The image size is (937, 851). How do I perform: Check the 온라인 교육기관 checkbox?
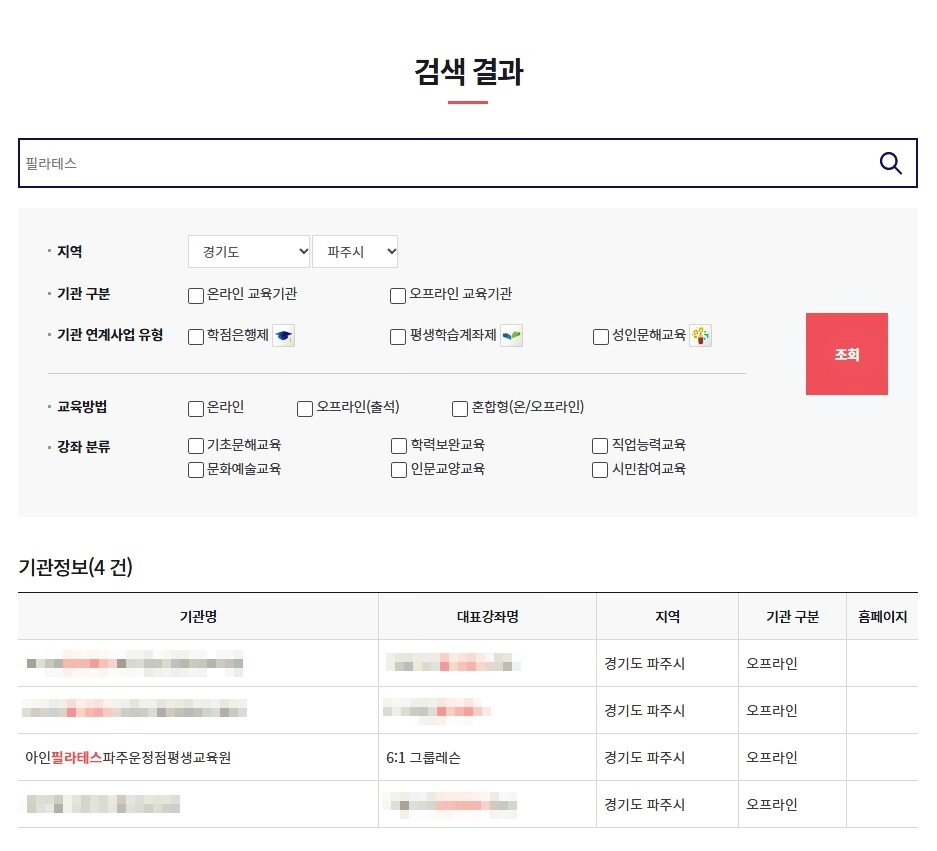tap(196, 295)
